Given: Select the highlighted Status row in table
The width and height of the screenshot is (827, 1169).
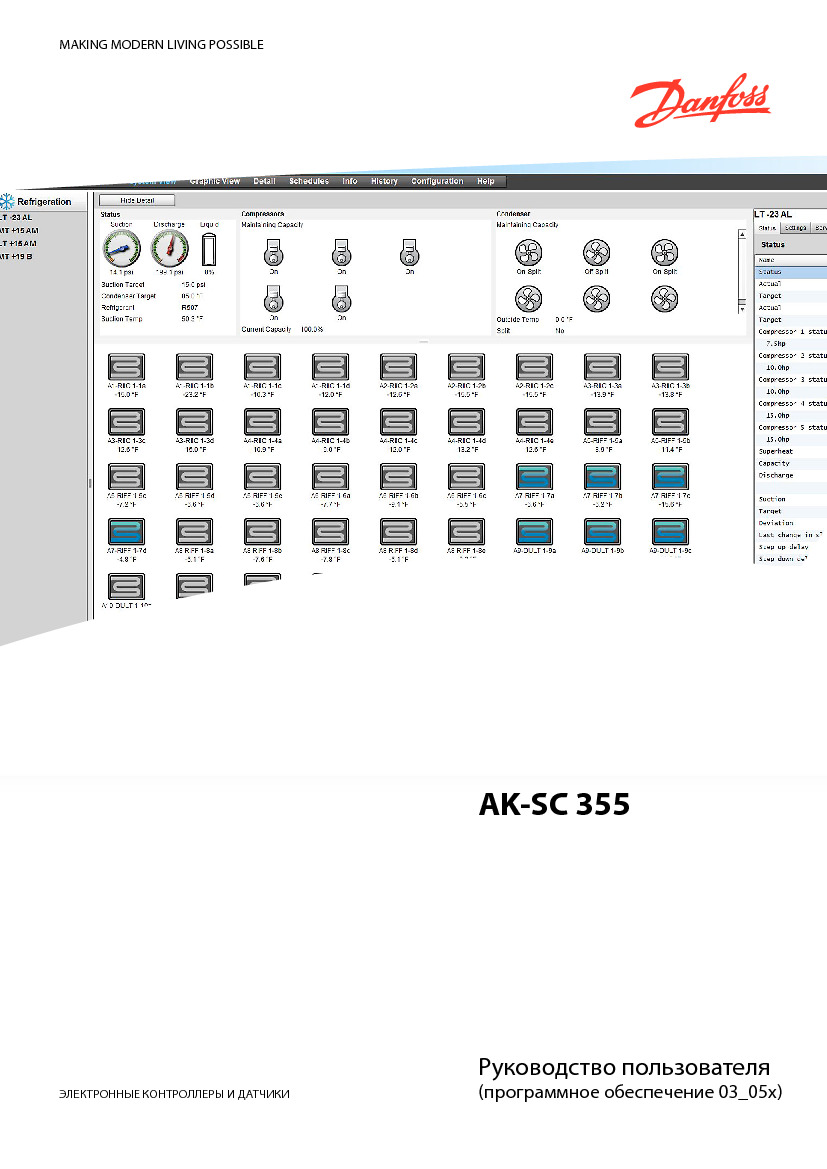Looking at the screenshot, I should [791, 272].
